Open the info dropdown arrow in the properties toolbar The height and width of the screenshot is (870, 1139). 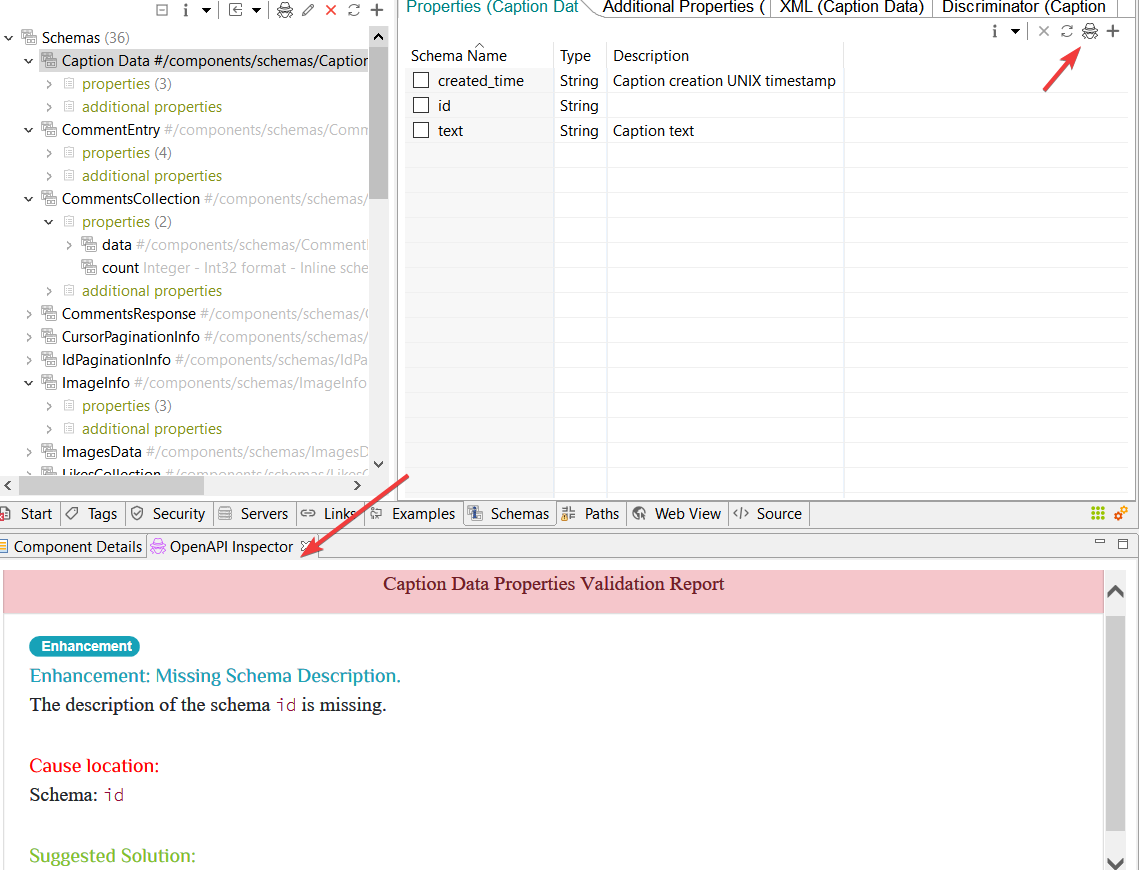1015,32
